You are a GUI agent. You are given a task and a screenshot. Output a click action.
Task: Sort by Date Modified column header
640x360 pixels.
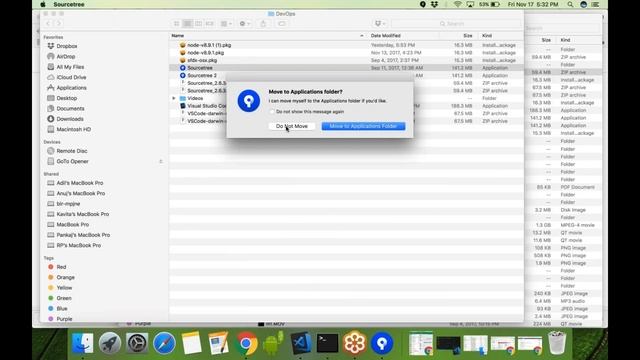point(386,36)
